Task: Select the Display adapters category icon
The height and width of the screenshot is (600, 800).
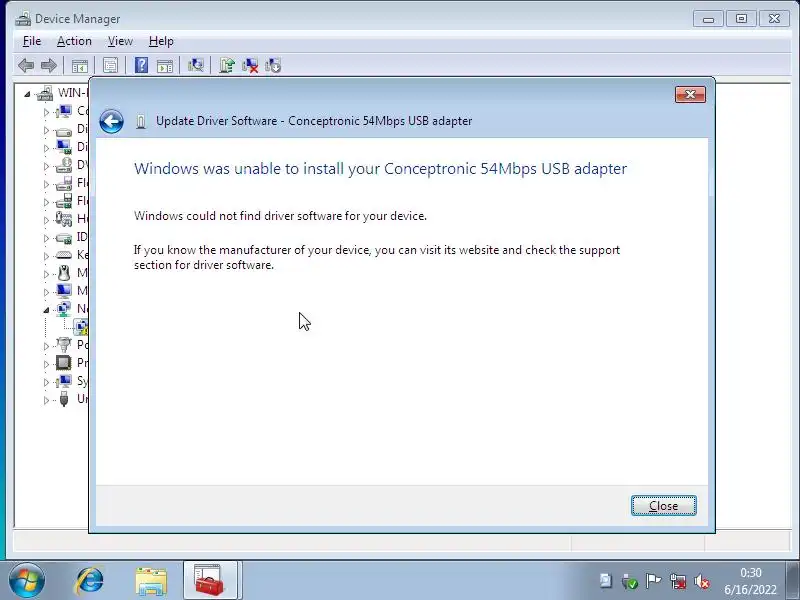Action: 64,147
